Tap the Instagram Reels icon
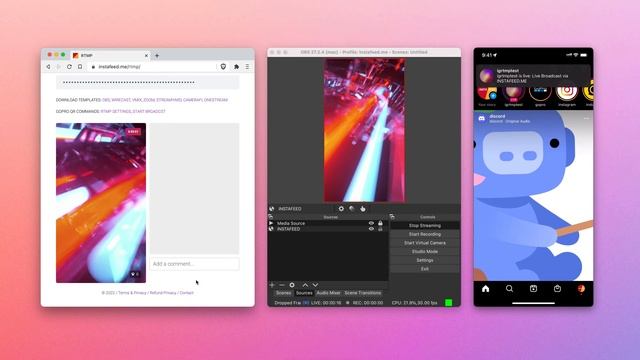The height and width of the screenshot is (360, 640). [x=533, y=289]
